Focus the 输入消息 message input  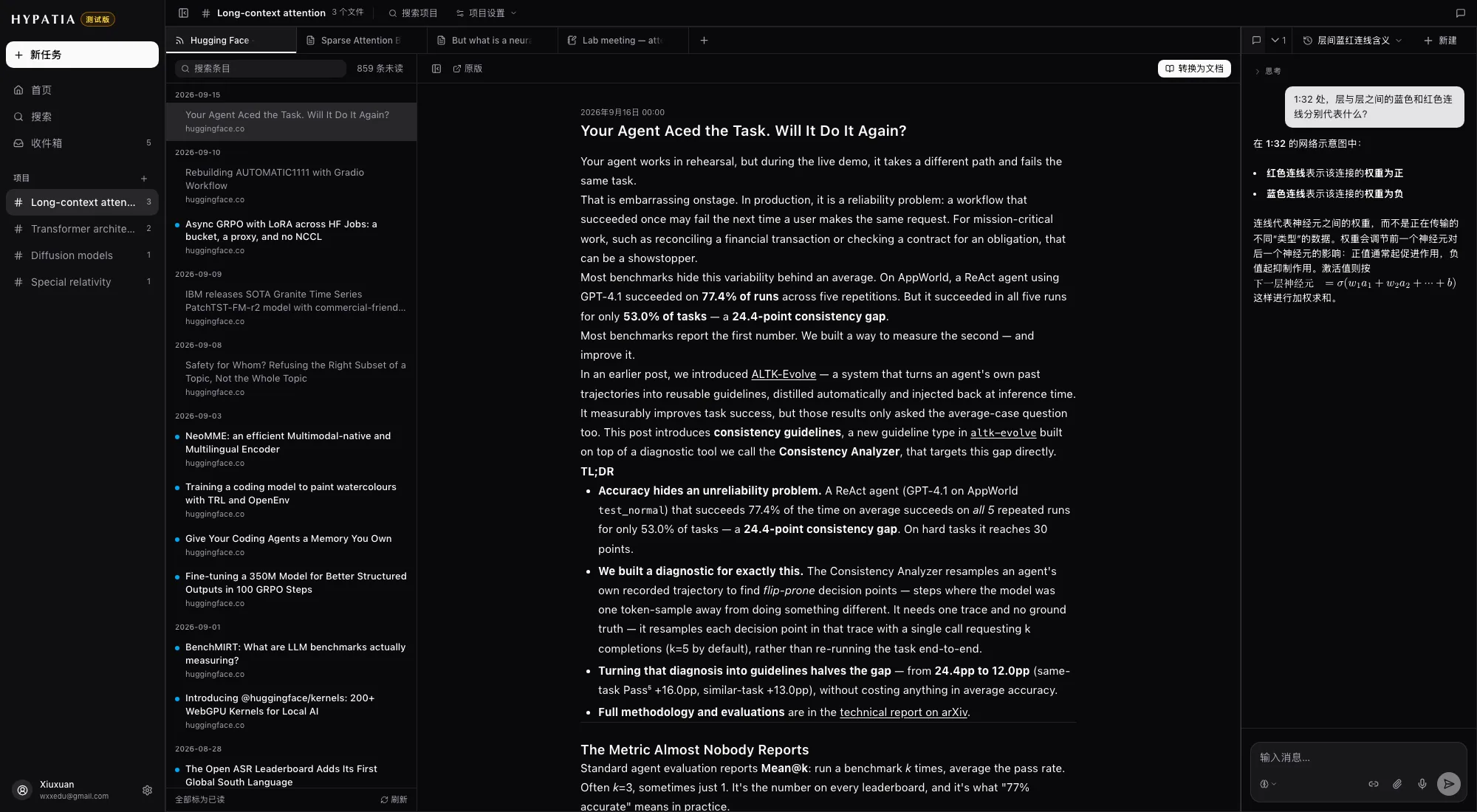point(1357,757)
